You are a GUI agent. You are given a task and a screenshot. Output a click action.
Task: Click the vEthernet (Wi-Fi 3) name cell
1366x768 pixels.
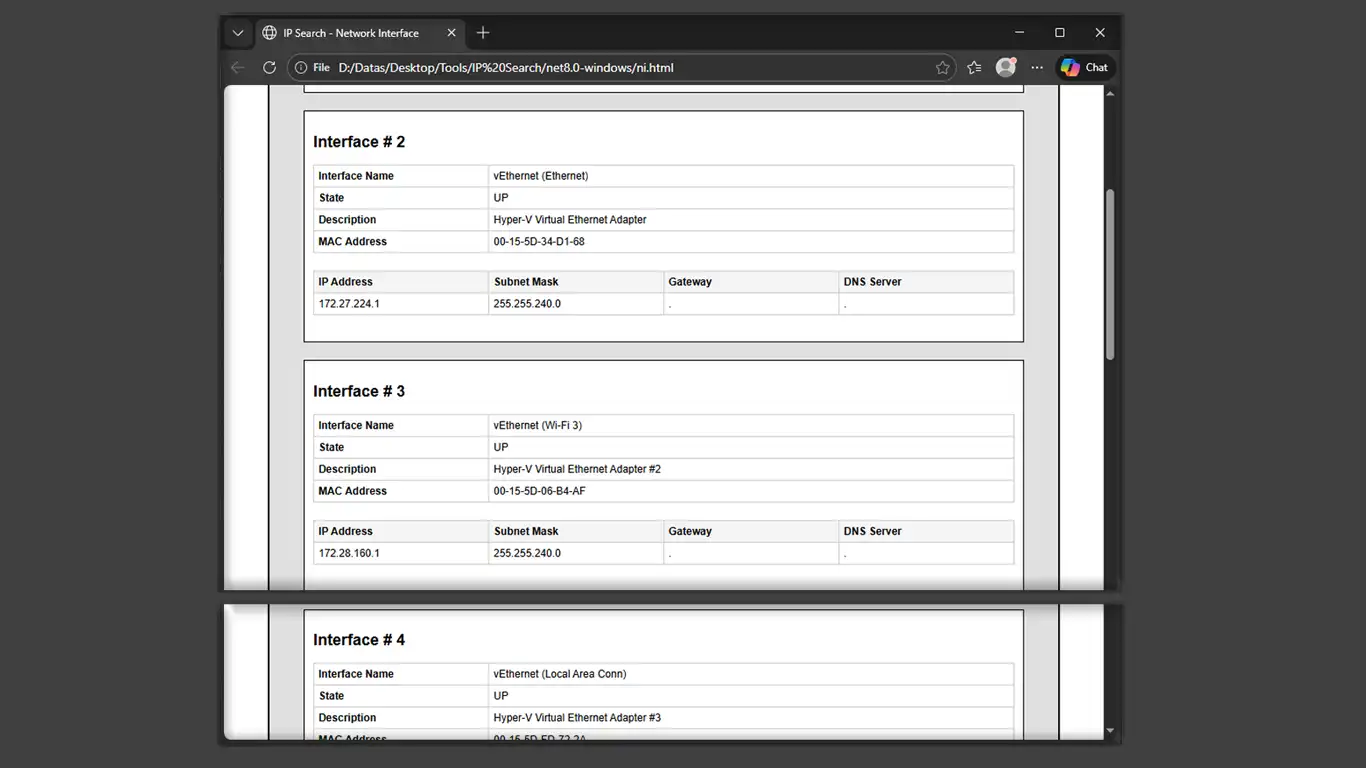click(751, 425)
